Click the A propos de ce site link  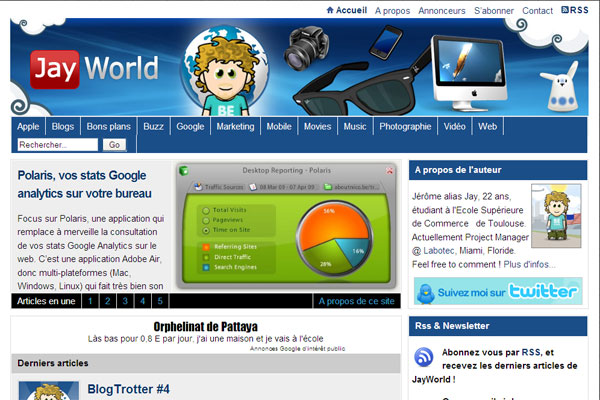tap(357, 301)
